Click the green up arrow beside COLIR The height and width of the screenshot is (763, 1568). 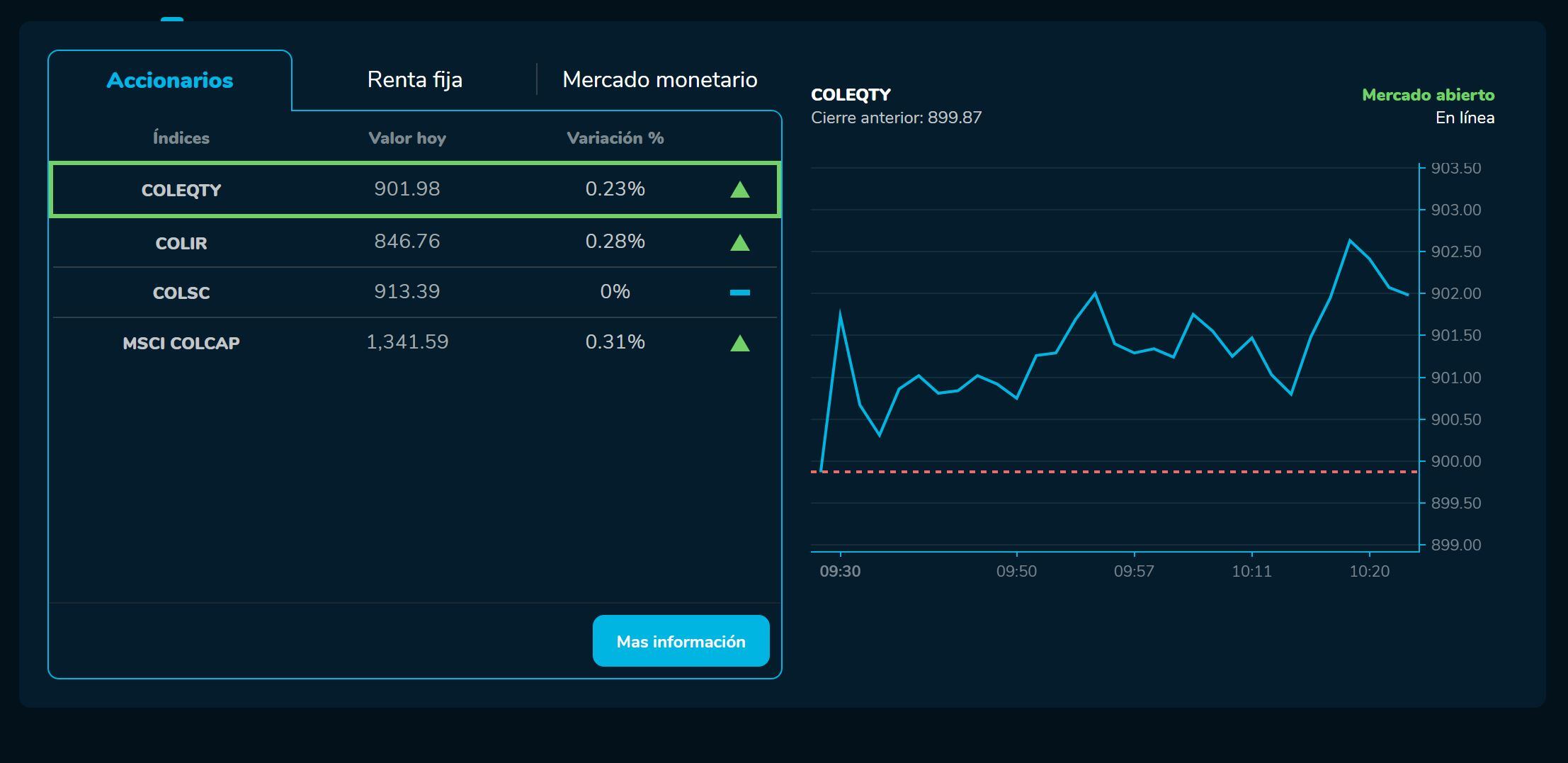(739, 242)
